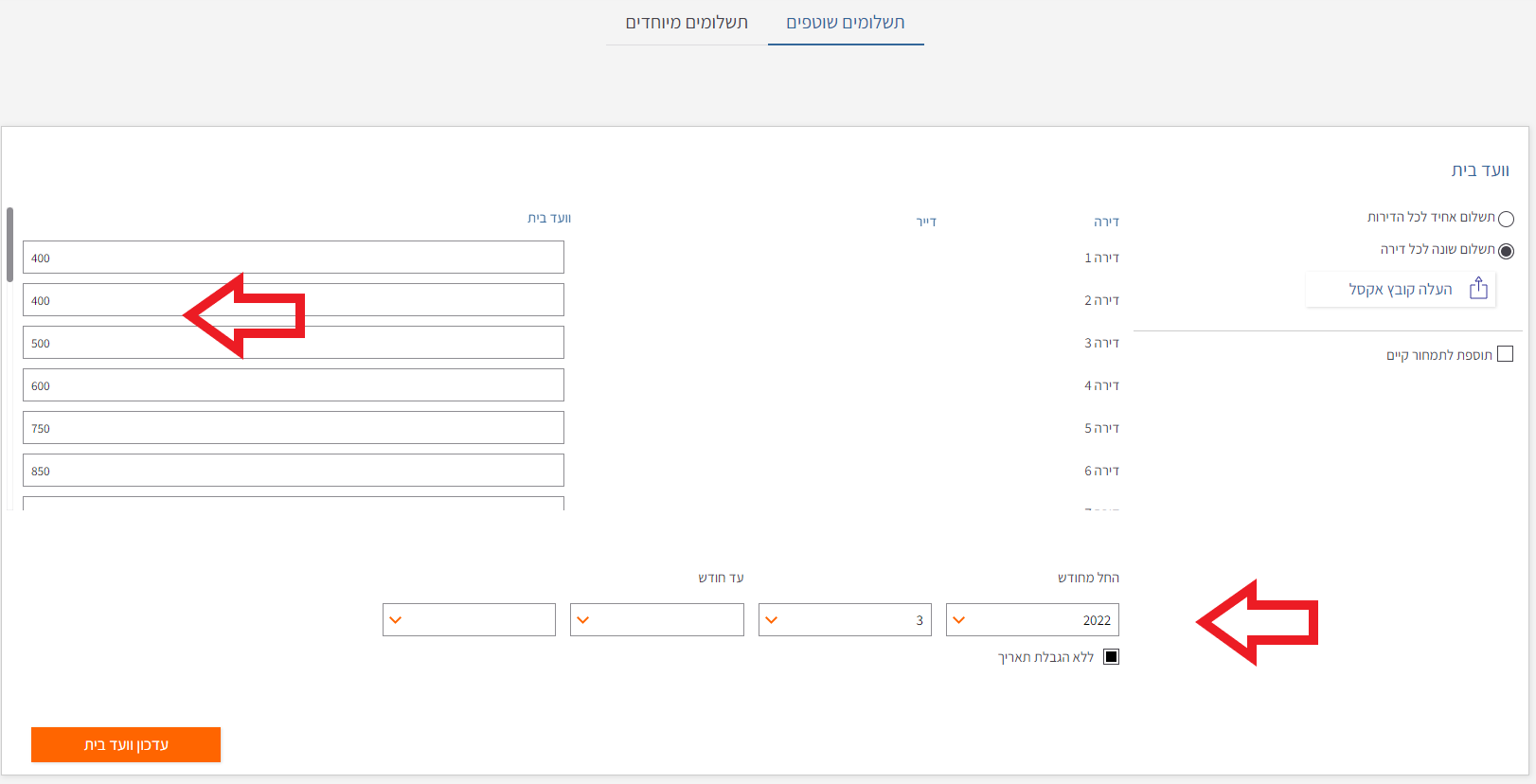The height and width of the screenshot is (784, 1536).
Task: Enable the addition to existing price checkbox
Action: (1505, 354)
